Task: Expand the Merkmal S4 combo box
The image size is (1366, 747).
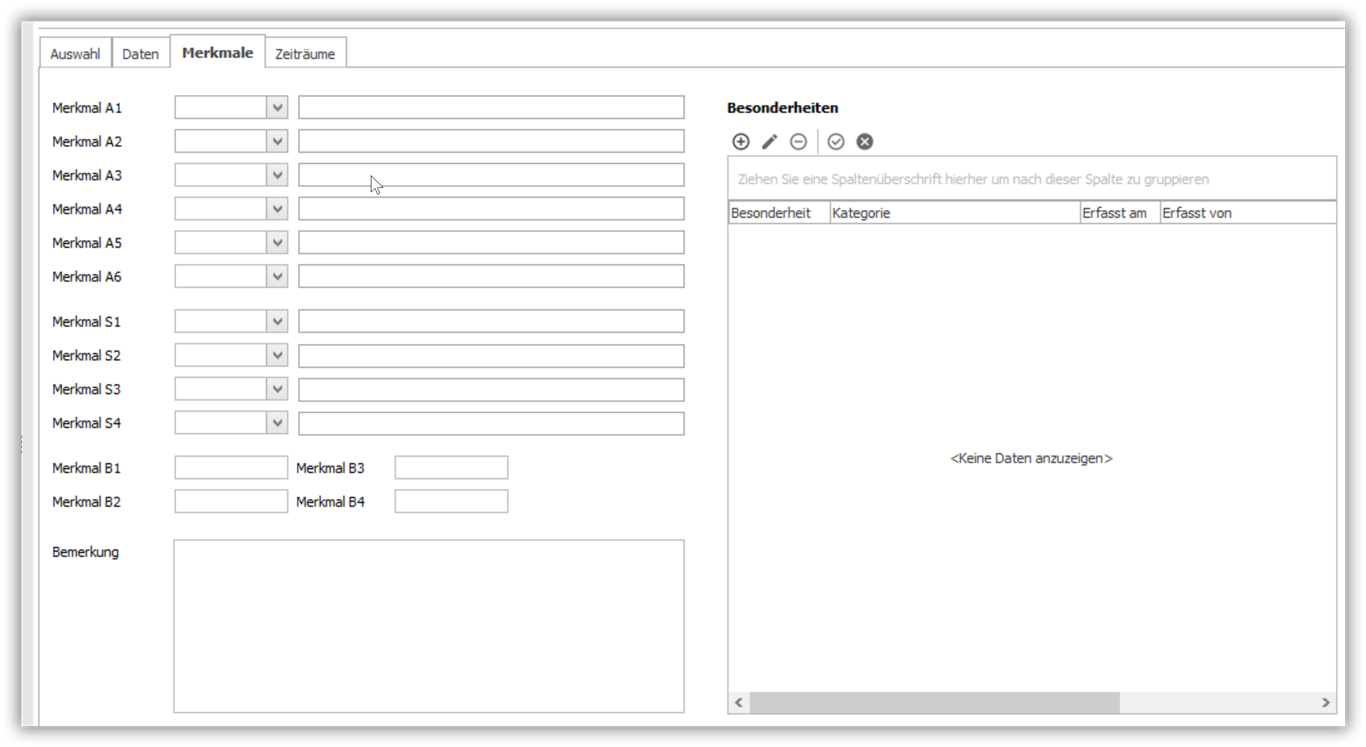Action: (x=277, y=423)
